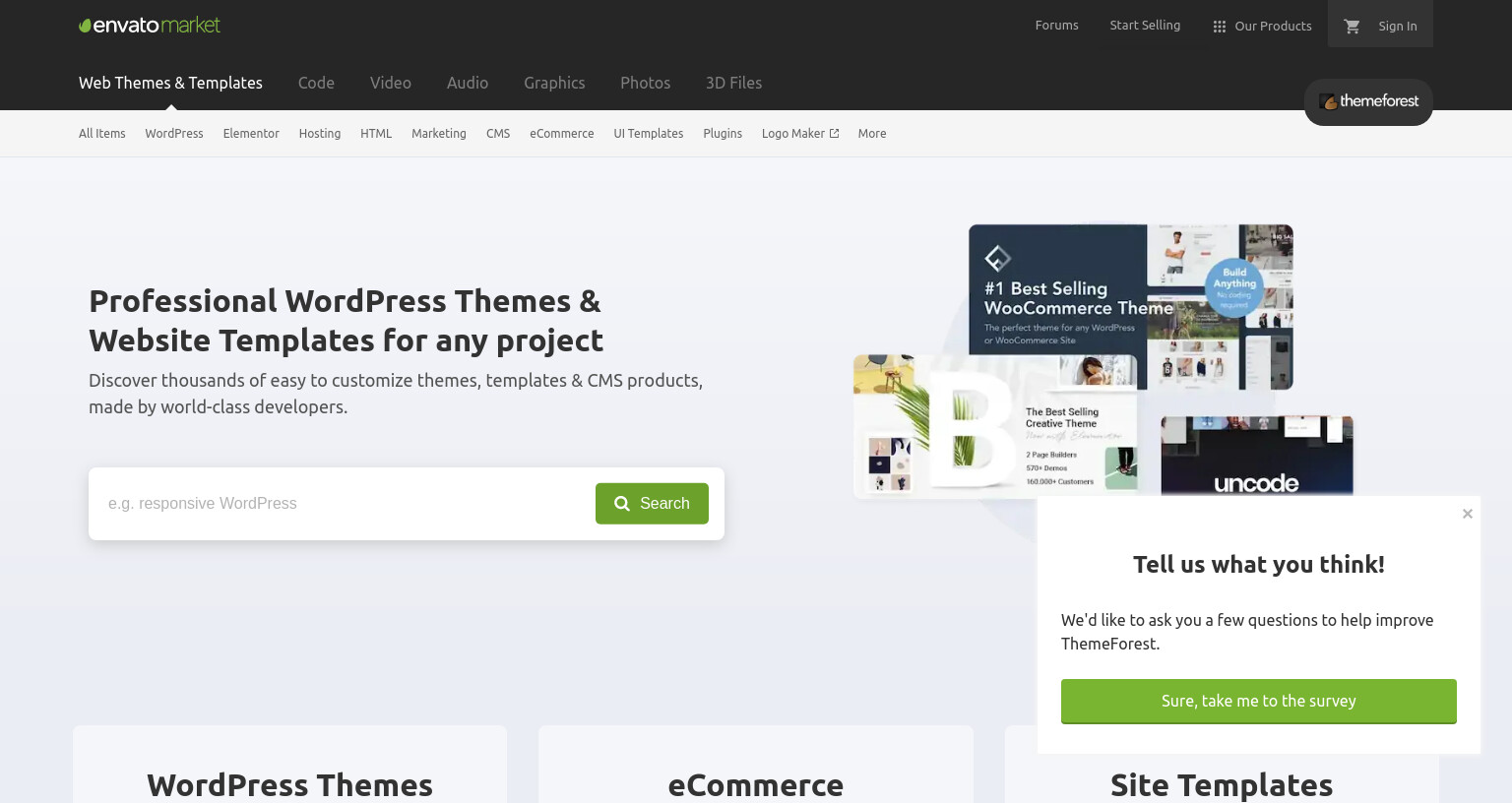Open the eCommerce card heading
This screenshot has height=803, width=1512.
pyautogui.click(x=756, y=785)
